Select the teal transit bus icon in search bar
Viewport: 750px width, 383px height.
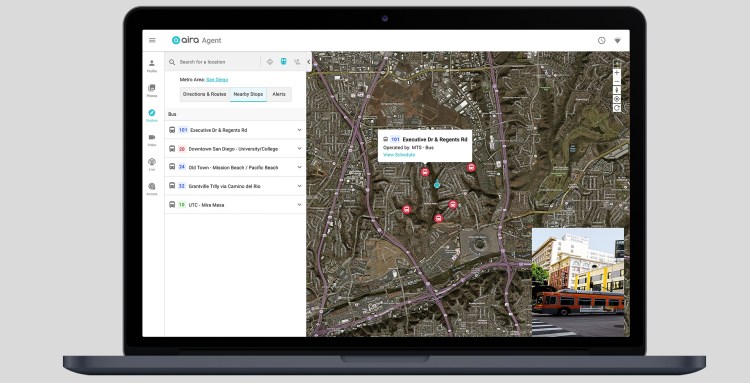point(284,62)
